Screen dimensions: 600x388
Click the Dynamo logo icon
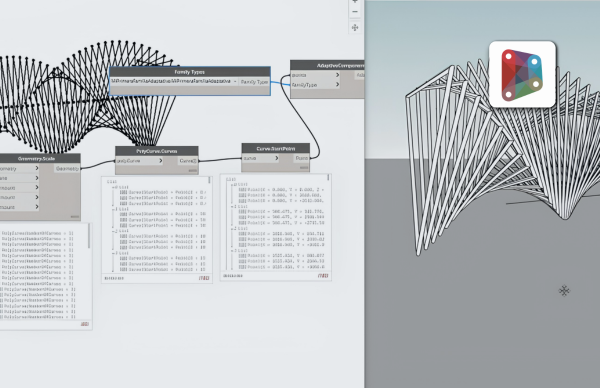(522, 75)
